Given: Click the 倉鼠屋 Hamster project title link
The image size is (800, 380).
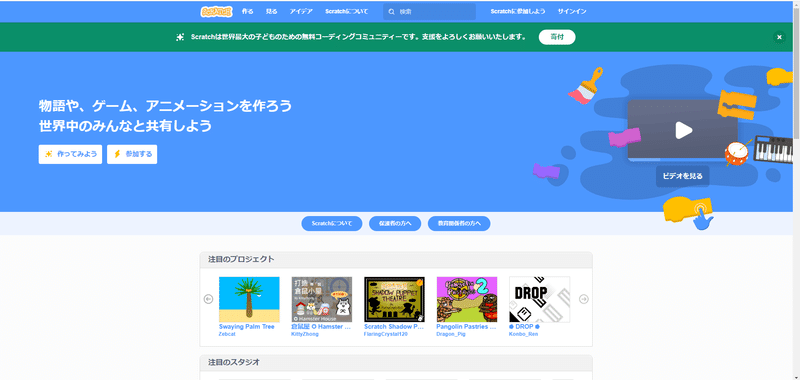Looking at the screenshot, I should click(321, 326).
